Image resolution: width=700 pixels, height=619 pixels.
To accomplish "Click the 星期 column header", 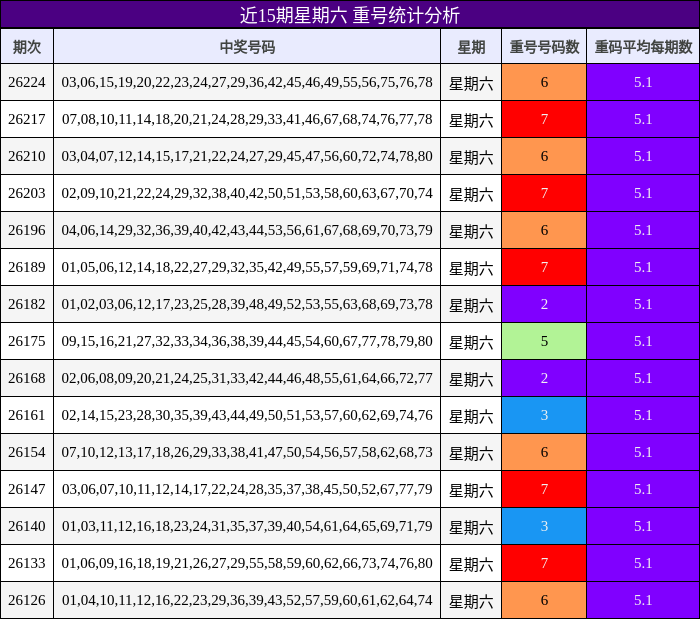I will click(x=471, y=46).
